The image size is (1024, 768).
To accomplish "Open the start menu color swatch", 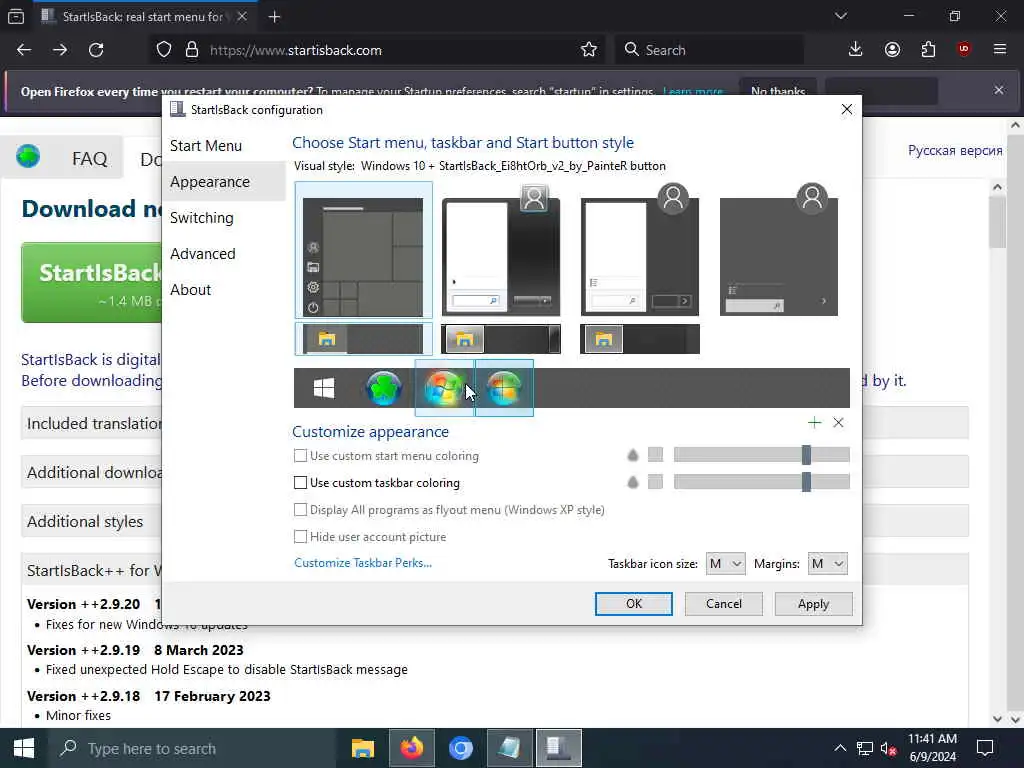I will (655, 455).
